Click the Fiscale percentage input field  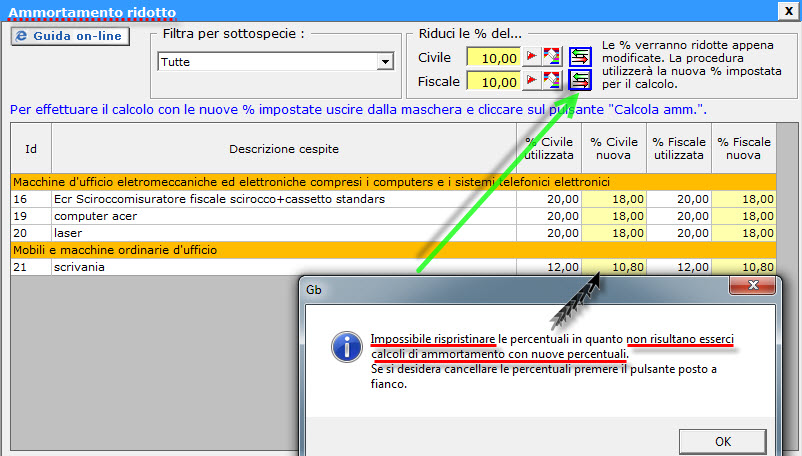[x=493, y=82]
